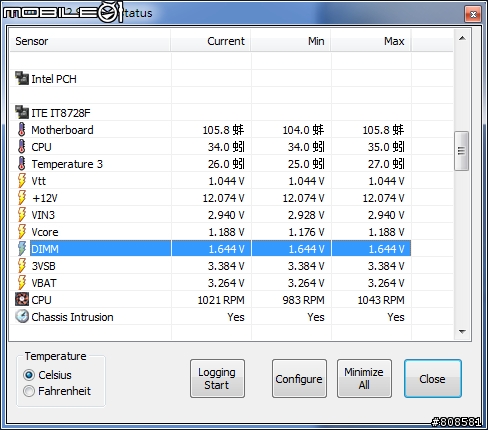
Task: Click the vertical scrollbar thumb
Action: point(462,151)
